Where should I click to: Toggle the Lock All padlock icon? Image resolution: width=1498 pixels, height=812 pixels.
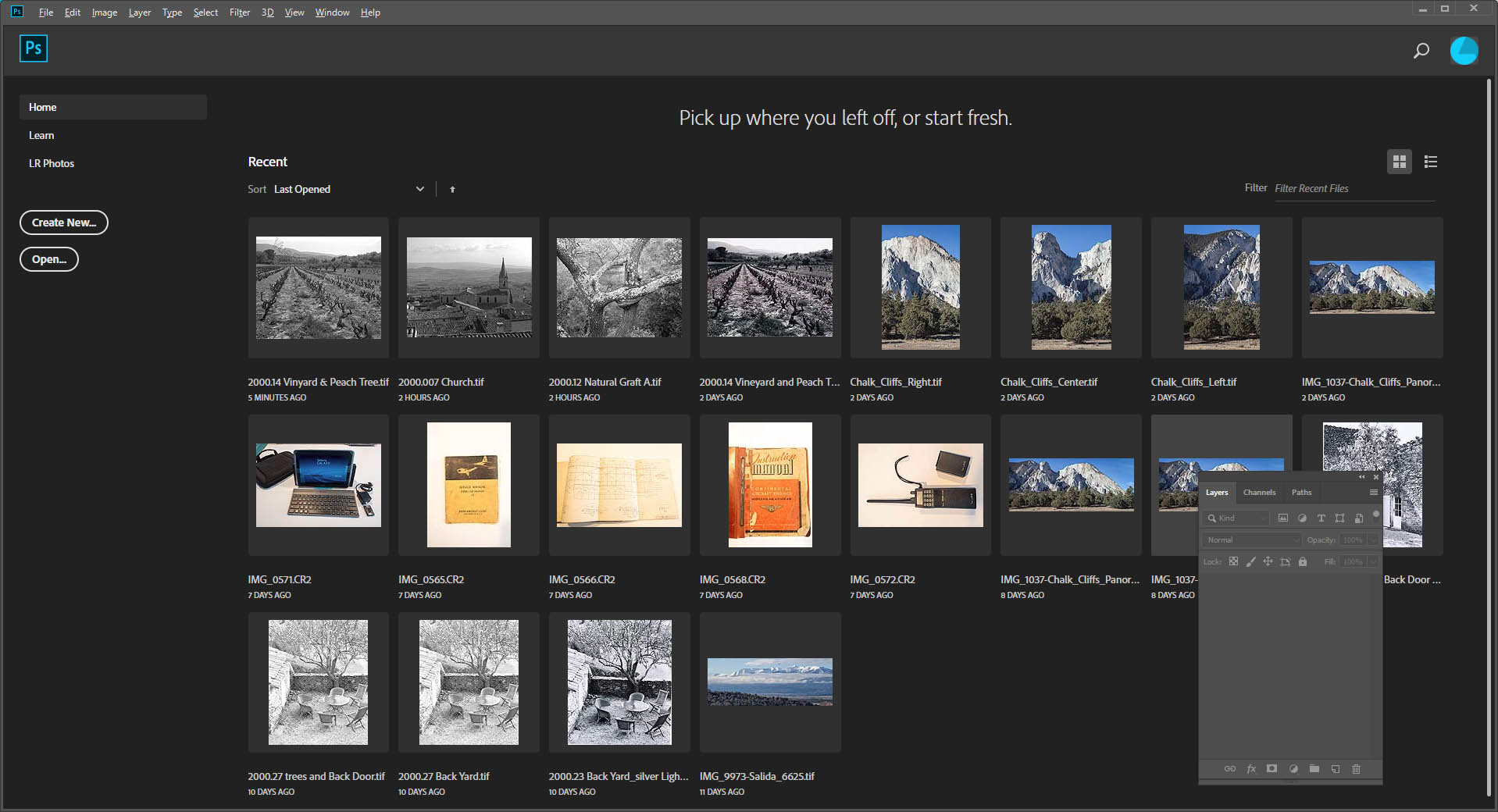(1303, 561)
